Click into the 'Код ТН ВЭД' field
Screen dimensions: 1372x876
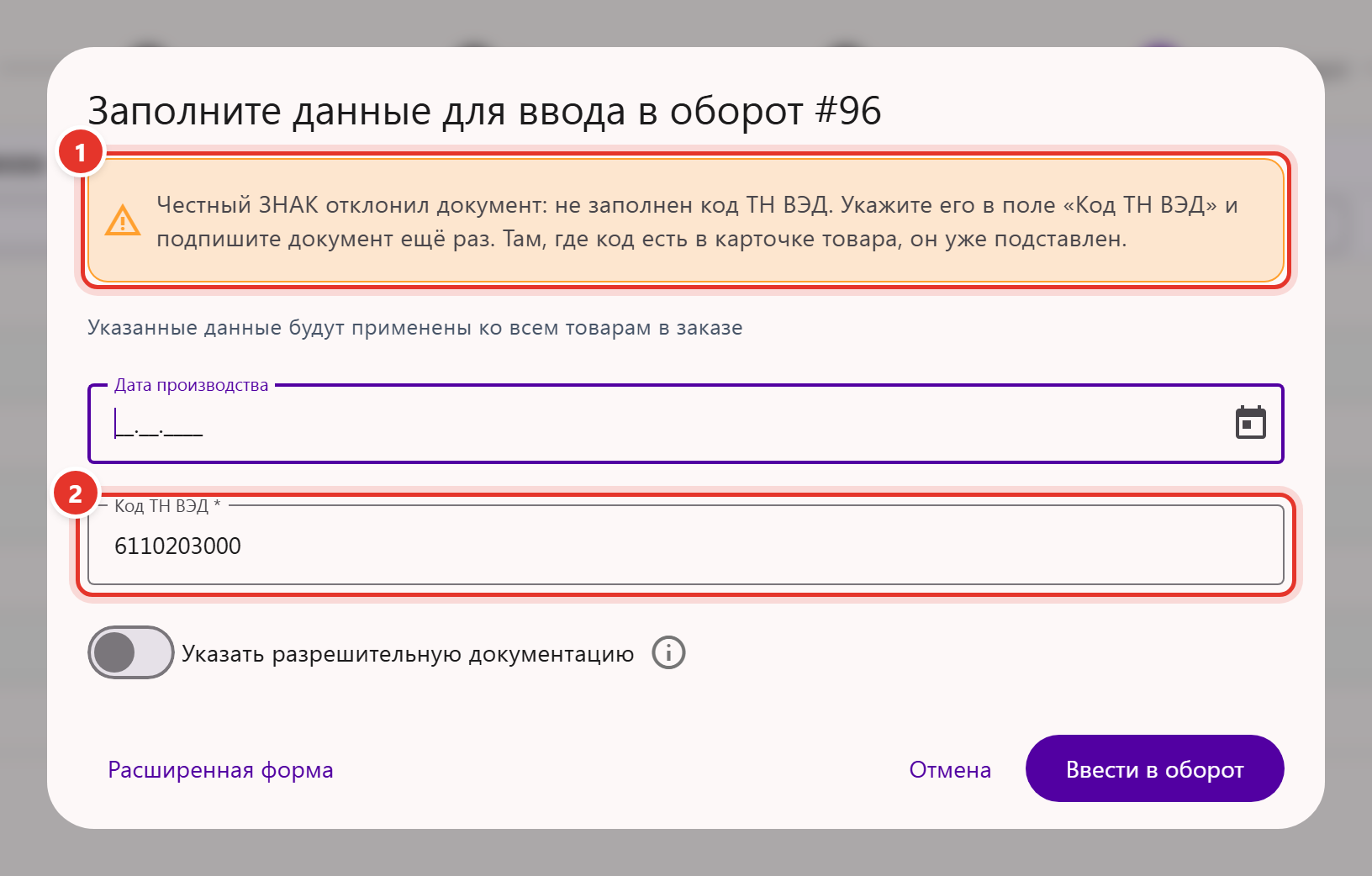[686, 545]
